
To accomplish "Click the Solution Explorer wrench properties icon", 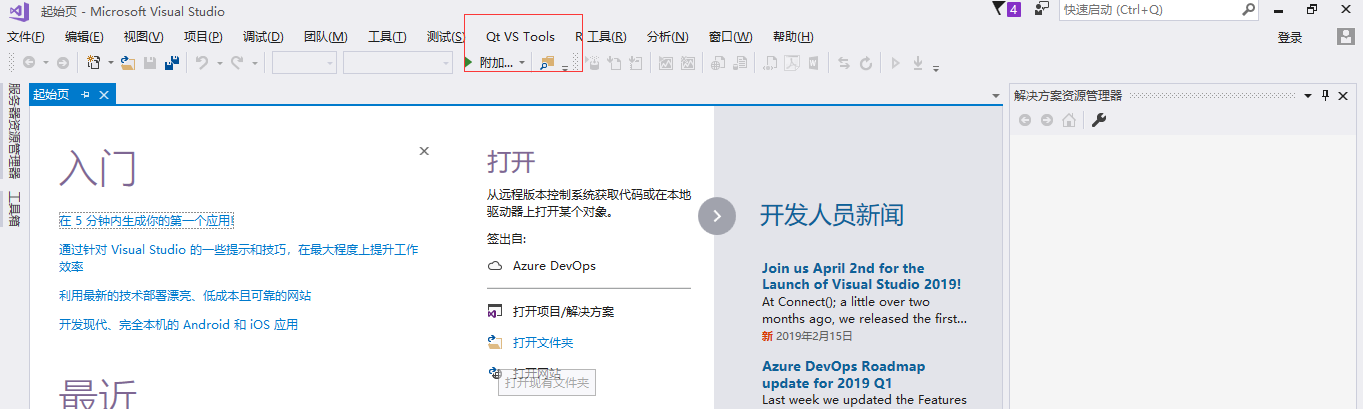I will pyautogui.click(x=1098, y=120).
